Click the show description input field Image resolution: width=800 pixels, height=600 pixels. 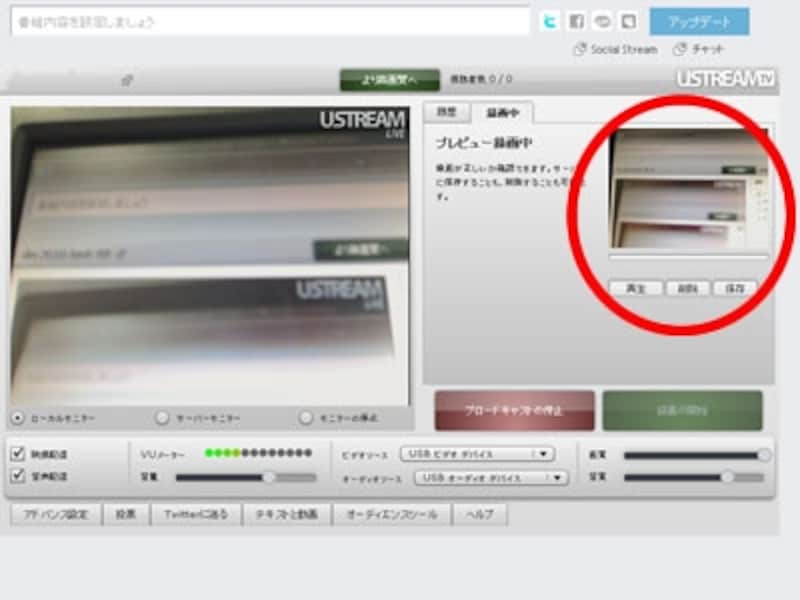coord(270,22)
